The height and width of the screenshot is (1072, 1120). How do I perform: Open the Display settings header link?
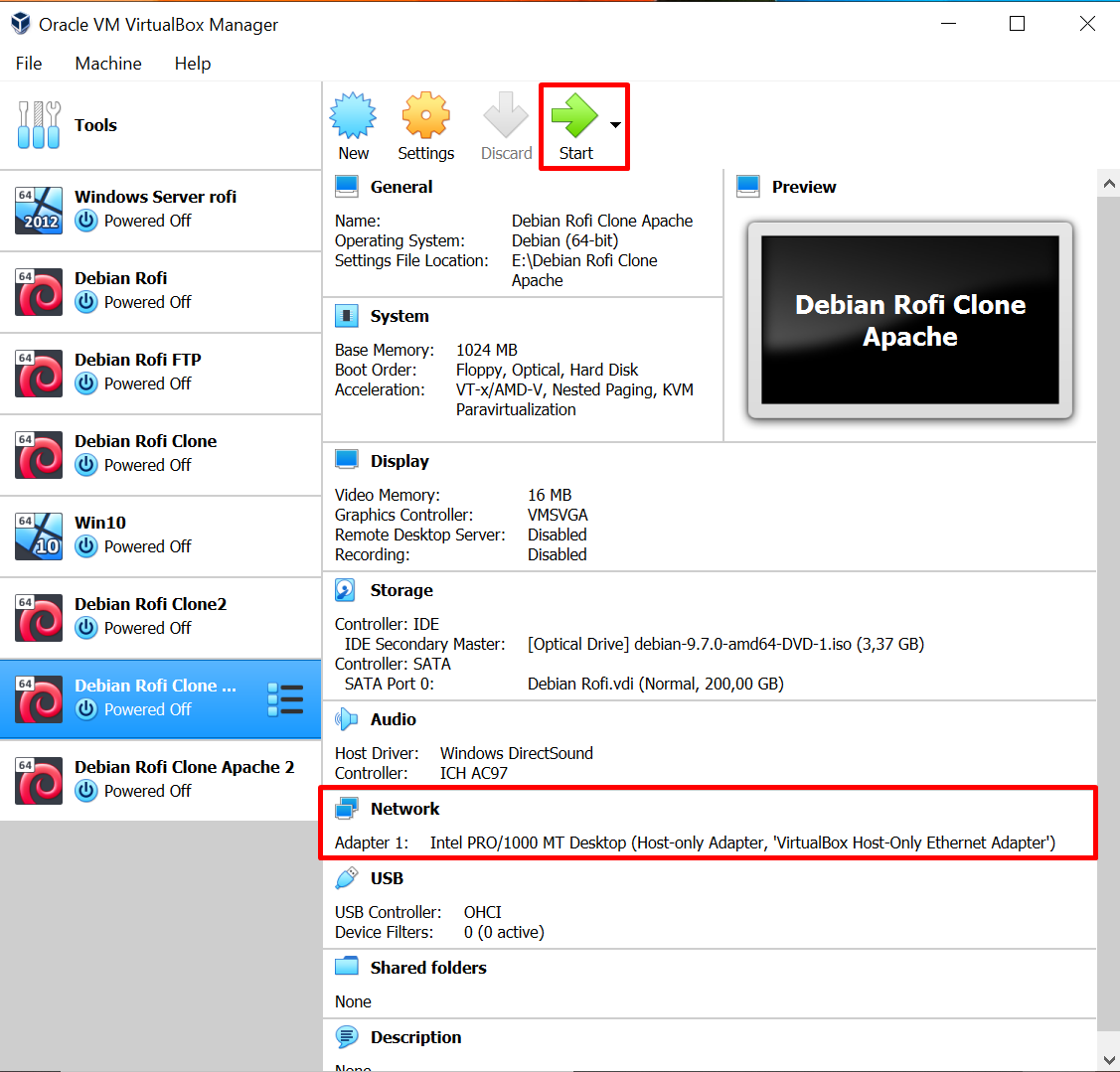[x=400, y=461]
